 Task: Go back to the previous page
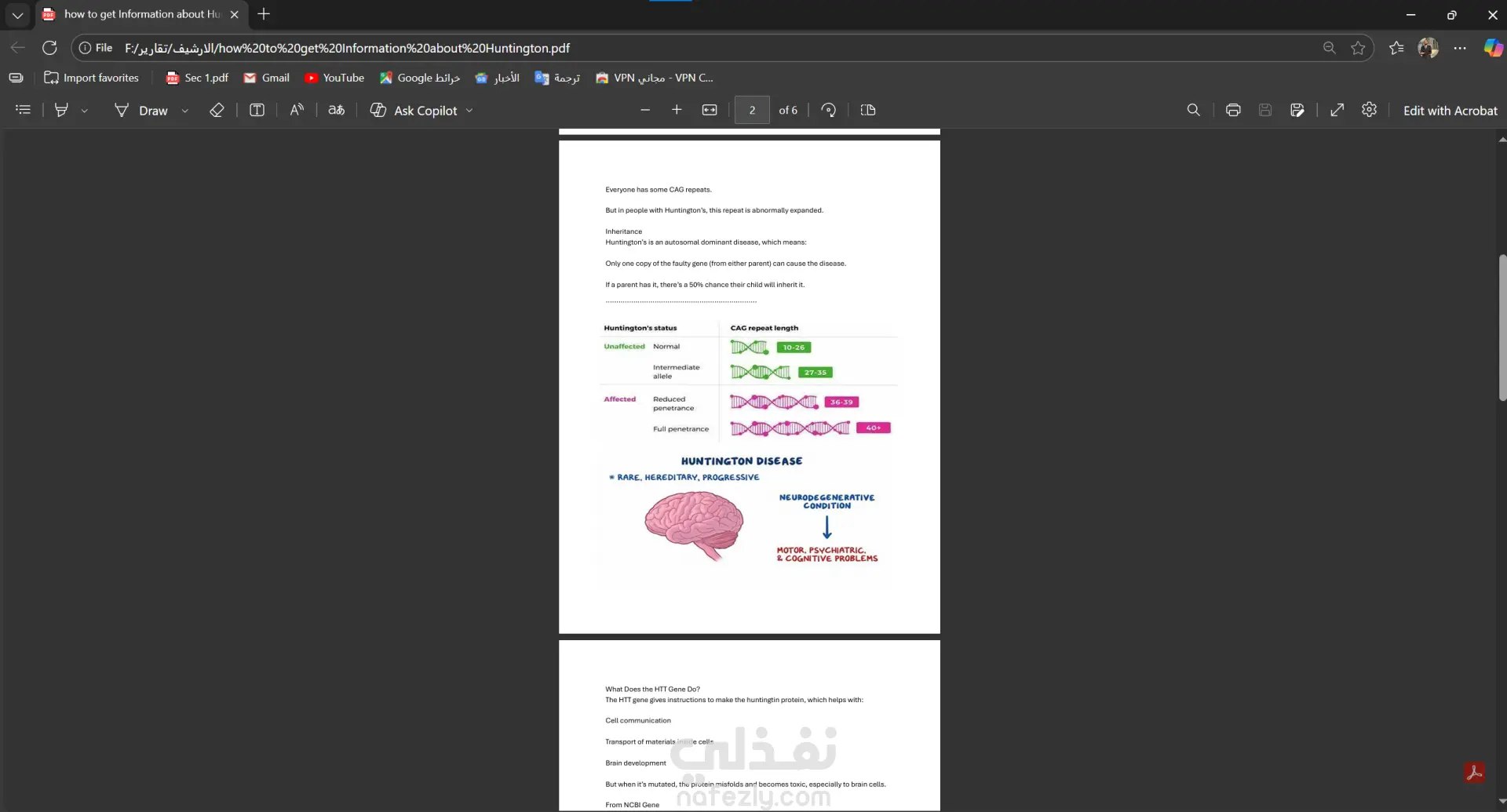(x=18, y=48)
